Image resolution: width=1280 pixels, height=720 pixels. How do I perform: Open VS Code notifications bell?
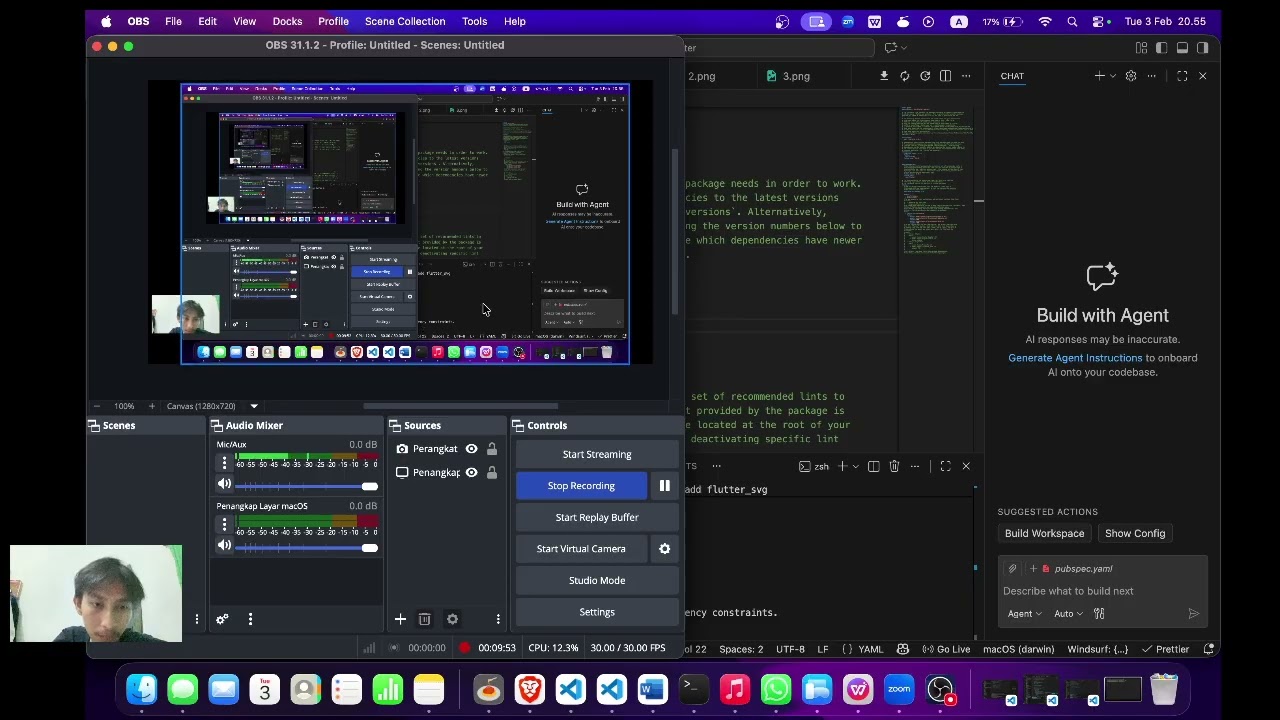(1209, 649)
